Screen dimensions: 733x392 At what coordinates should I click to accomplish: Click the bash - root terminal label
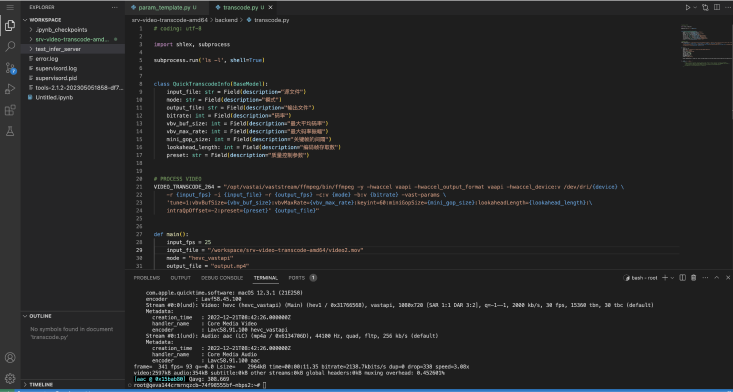pos(644,278)
